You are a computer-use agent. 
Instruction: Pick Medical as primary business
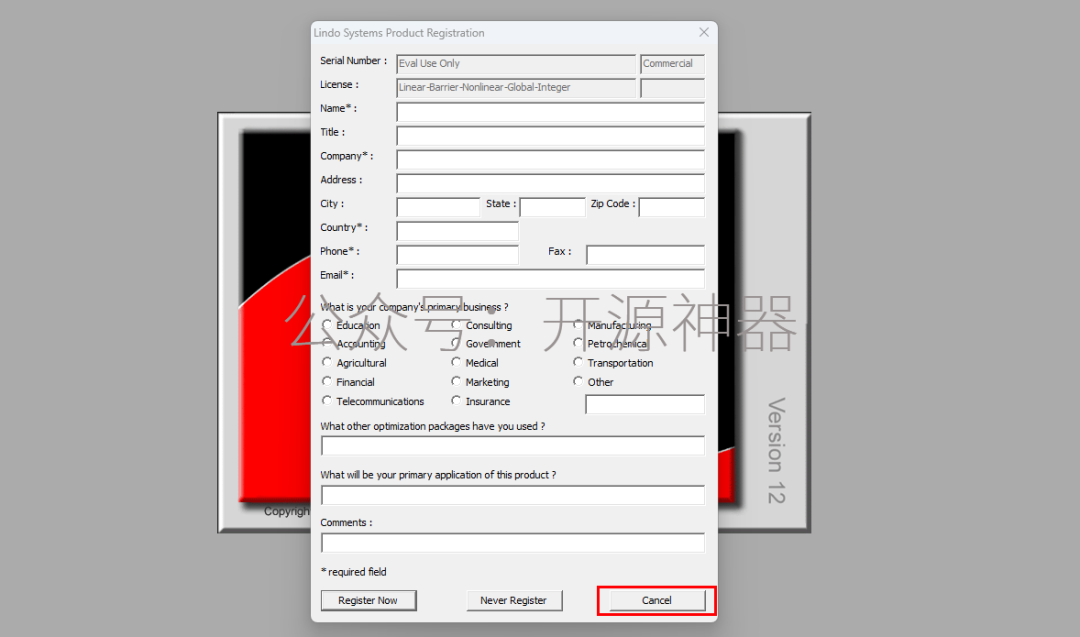(456, 362)
